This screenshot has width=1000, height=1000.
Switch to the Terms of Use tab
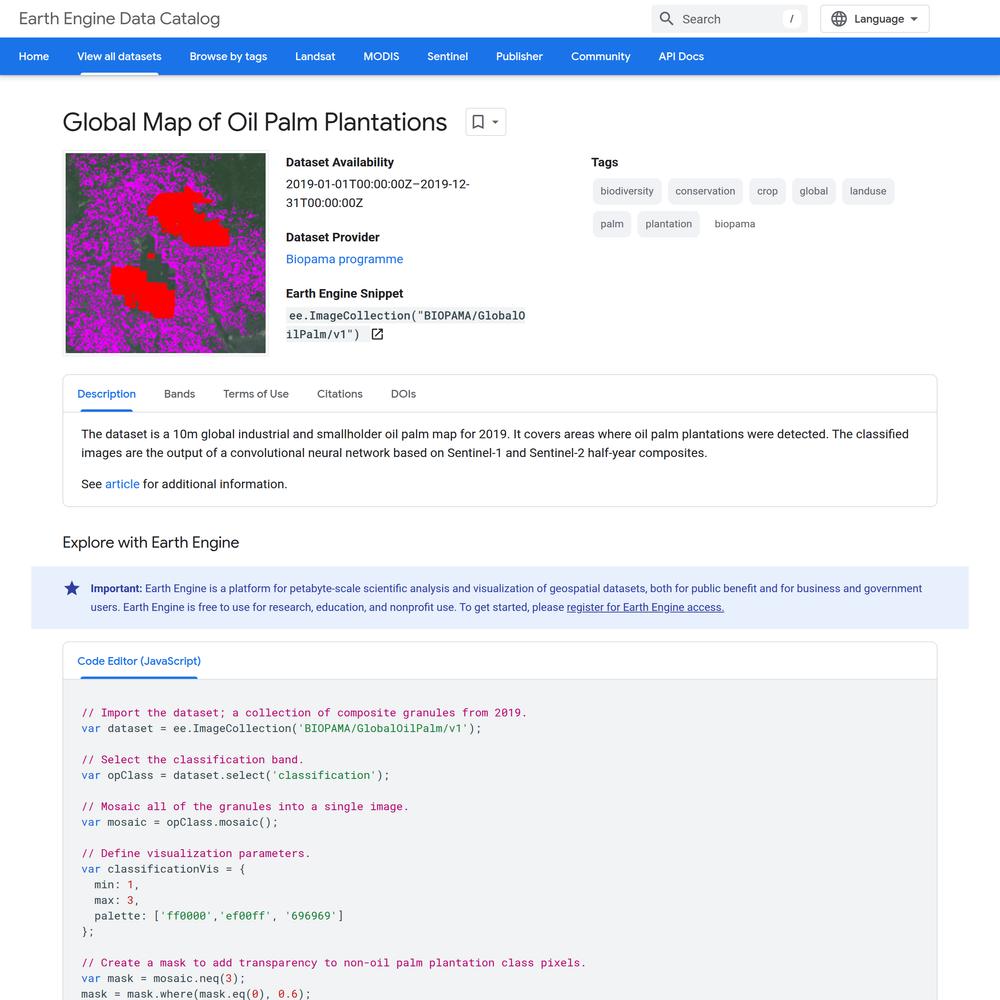pos(256,394)
